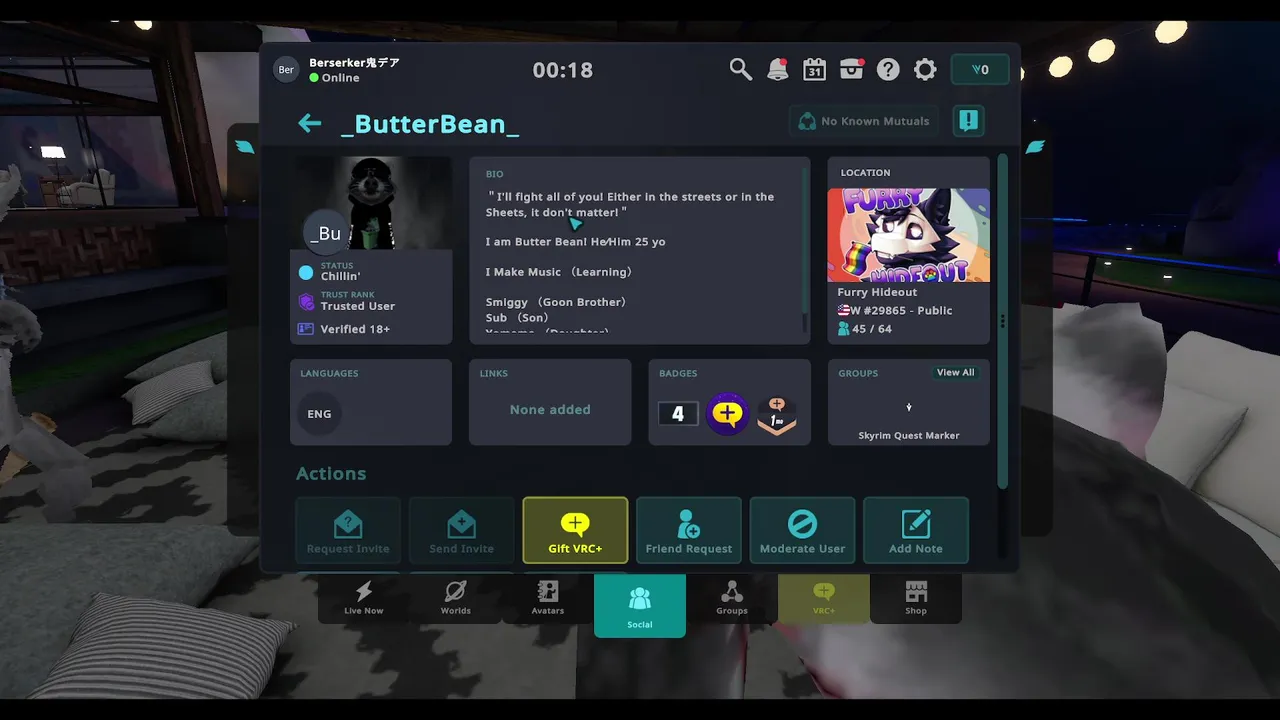Open the gift box icon in header
Screen dimensions: 1280x720
pyautogui.click(x=851, y=69)
